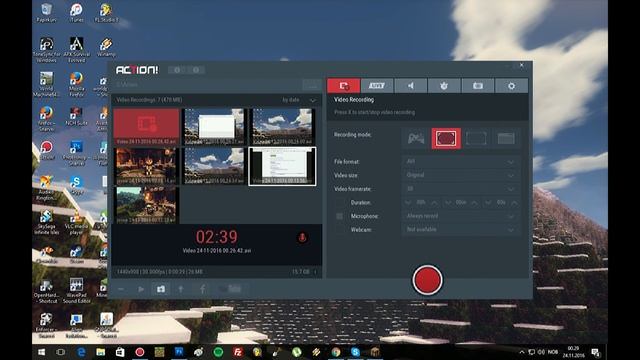This screenshot has height=360, width=640.
Task: Open the benchmark tab before the screenshots tab
Action: point(444,86)
